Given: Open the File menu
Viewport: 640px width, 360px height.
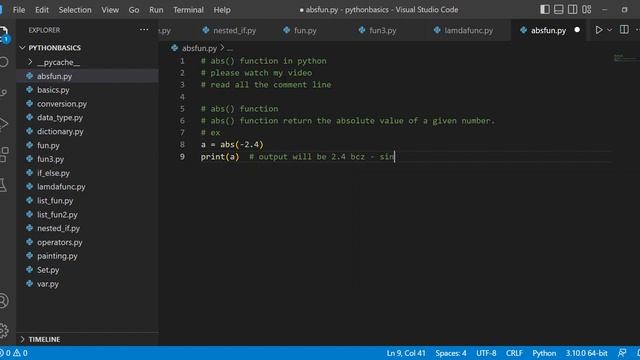Looking at the screenshot, I should pos(19,10).
